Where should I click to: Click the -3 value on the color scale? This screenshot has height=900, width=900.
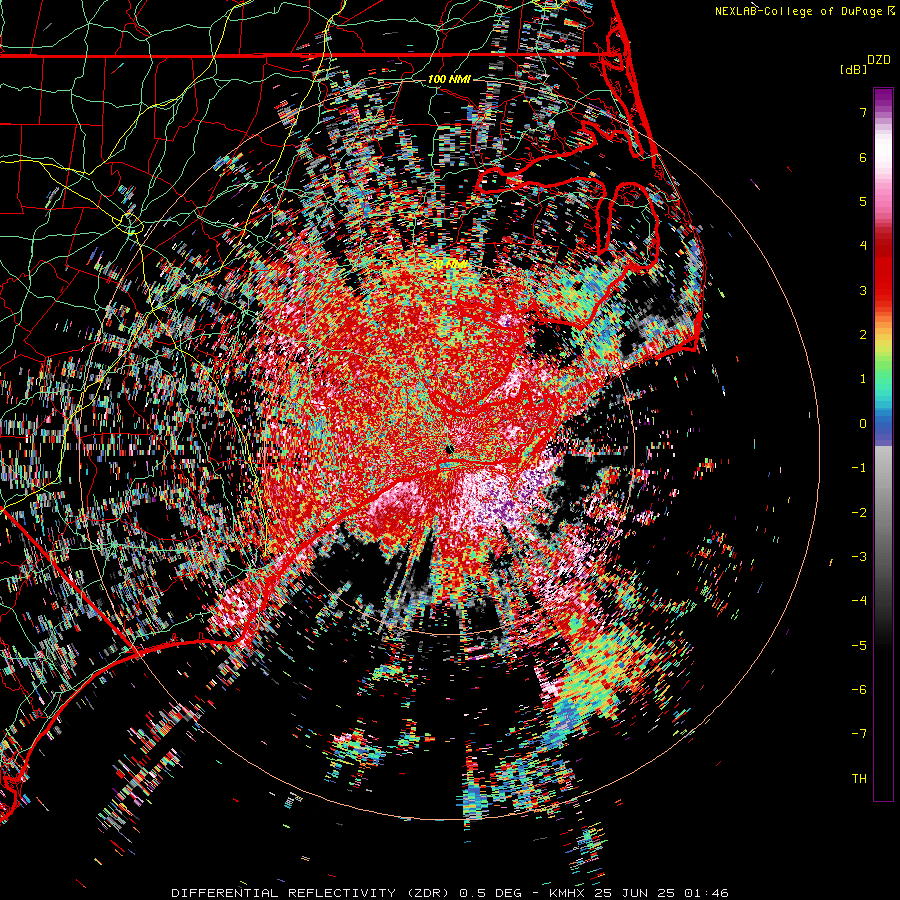(x=859, y=557)
